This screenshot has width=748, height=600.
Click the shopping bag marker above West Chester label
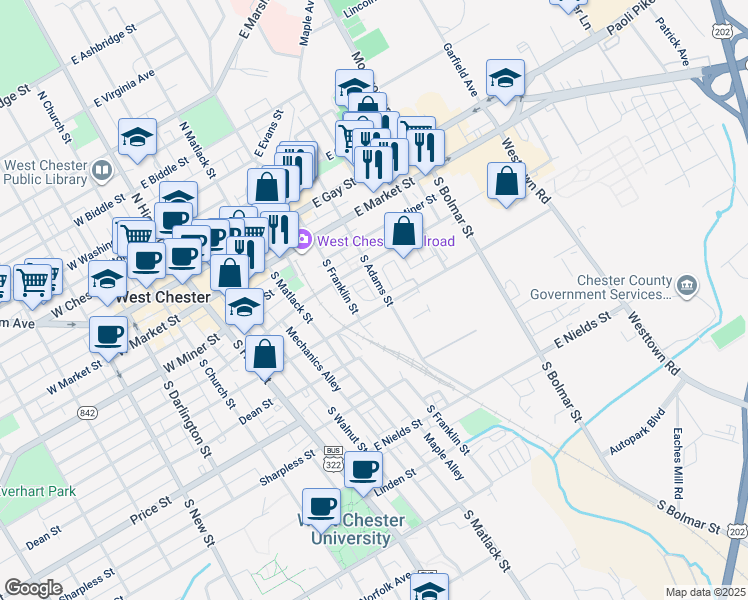229,275
